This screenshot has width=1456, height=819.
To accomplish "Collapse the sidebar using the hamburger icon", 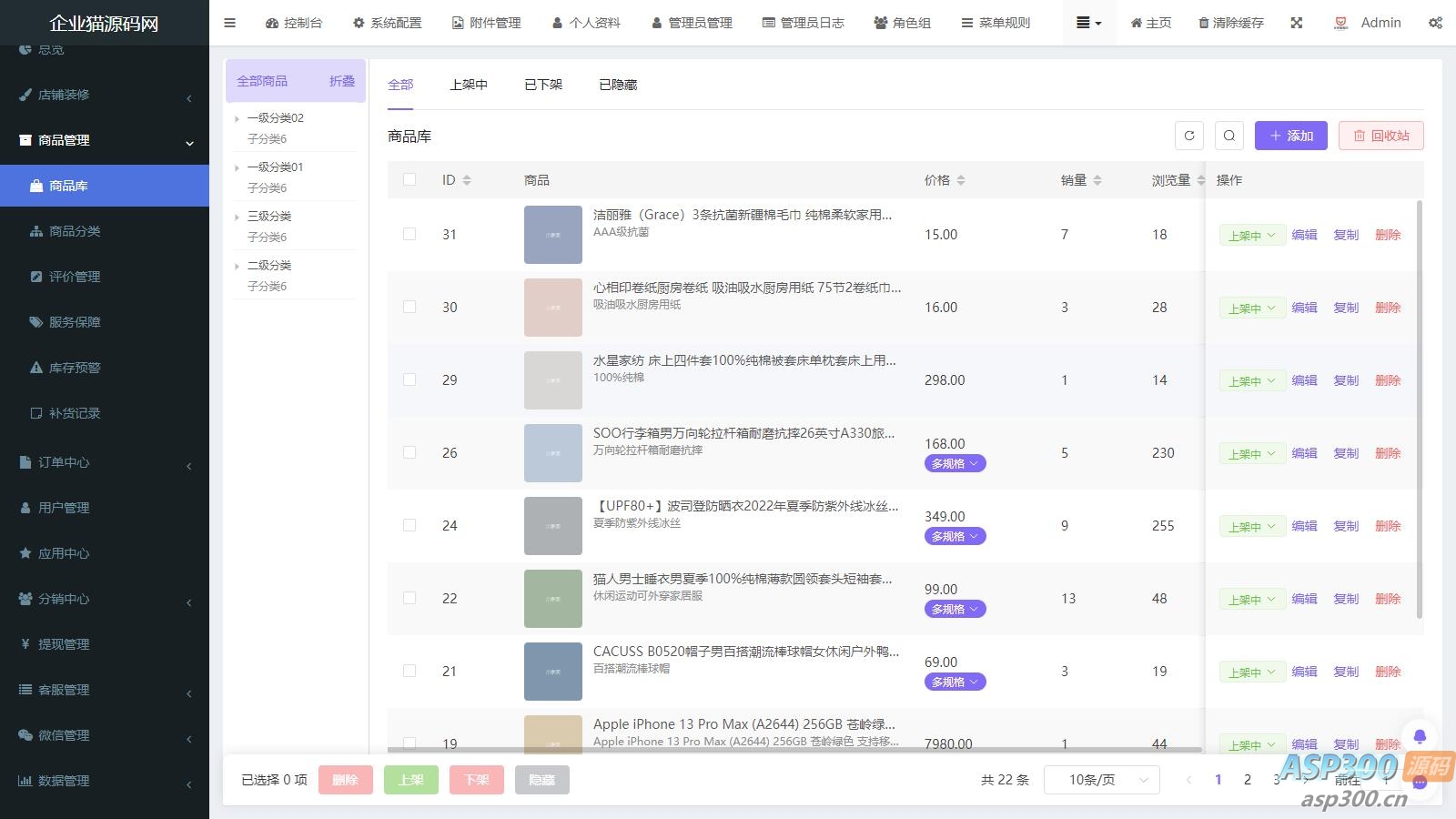I will (229, 23).
